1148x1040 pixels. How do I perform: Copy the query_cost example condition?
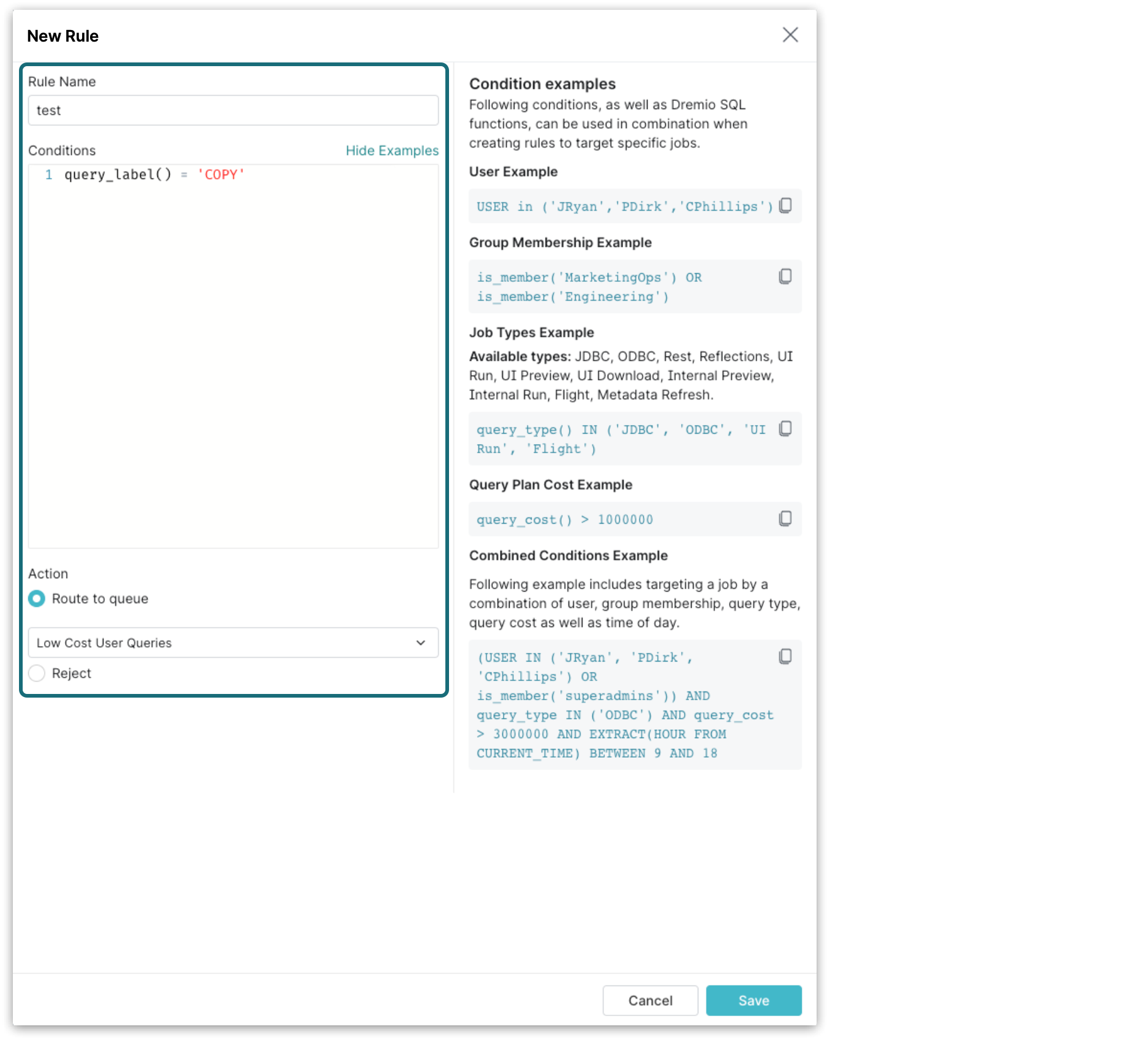(785, 519)
